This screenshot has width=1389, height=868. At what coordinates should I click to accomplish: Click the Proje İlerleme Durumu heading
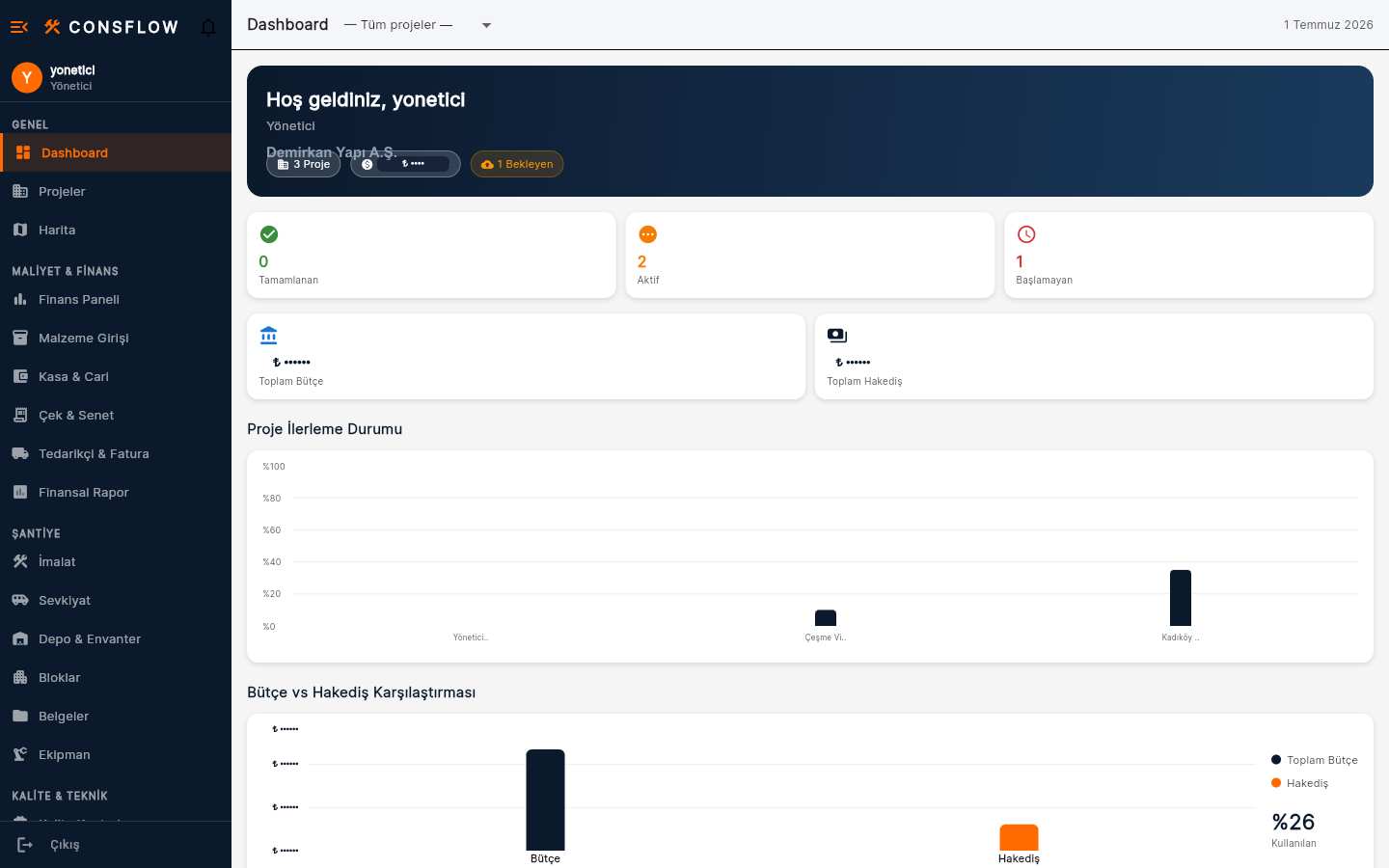coord(324,429)
